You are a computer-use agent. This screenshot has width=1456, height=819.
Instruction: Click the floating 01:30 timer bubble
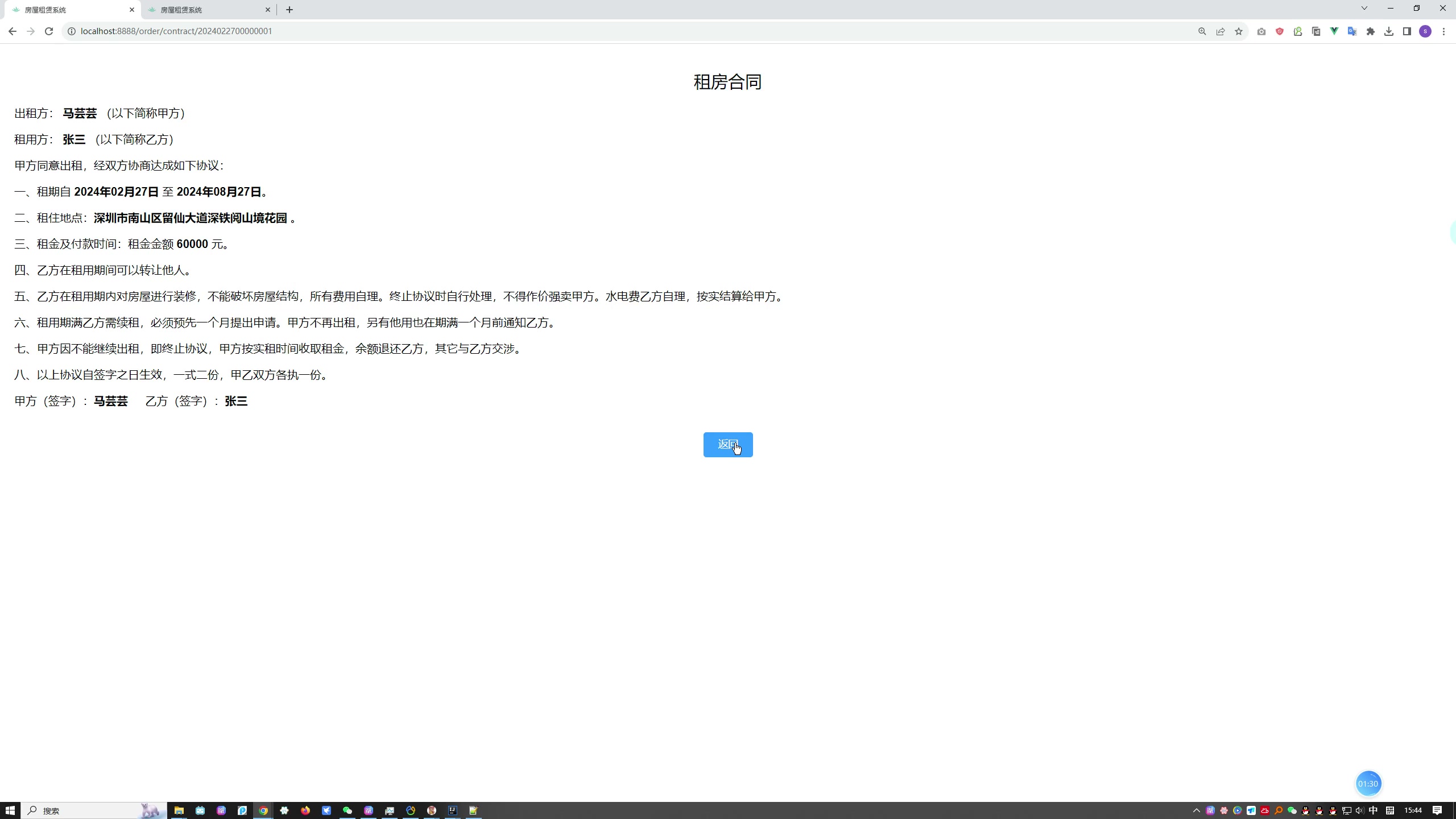[x=1368, y=784]
